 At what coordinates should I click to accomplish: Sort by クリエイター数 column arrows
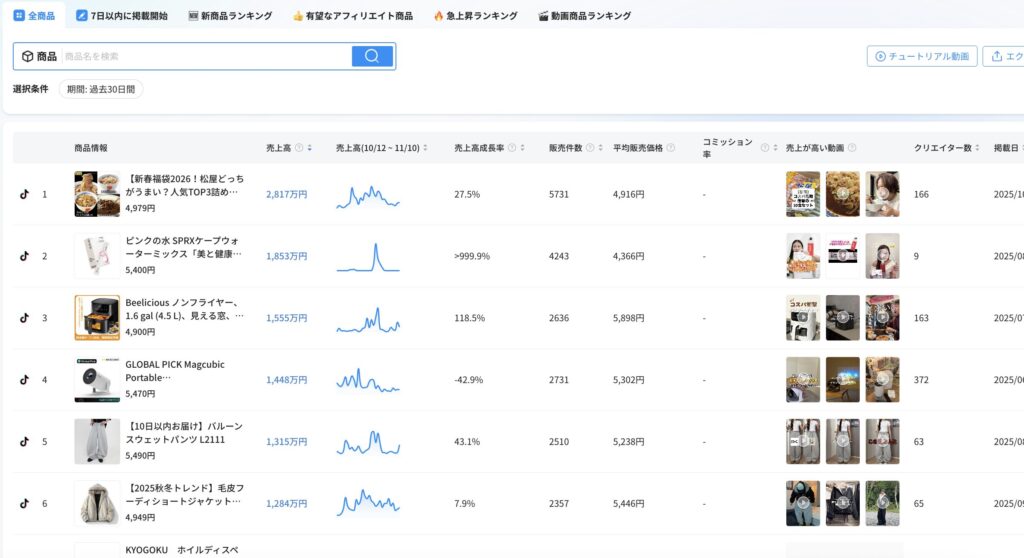point(978,148)
